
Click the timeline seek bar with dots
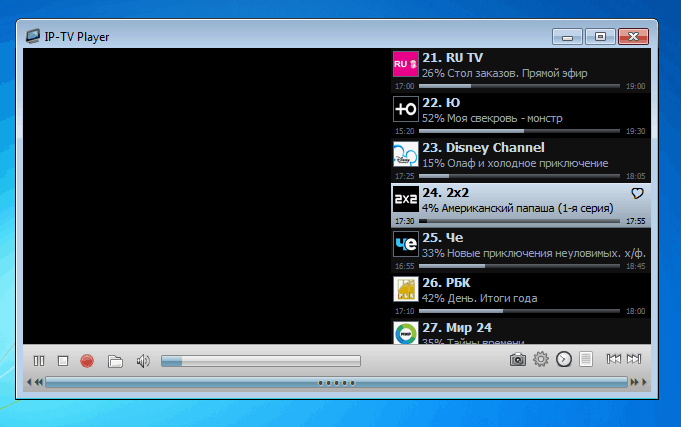click(x=337, y=383)
